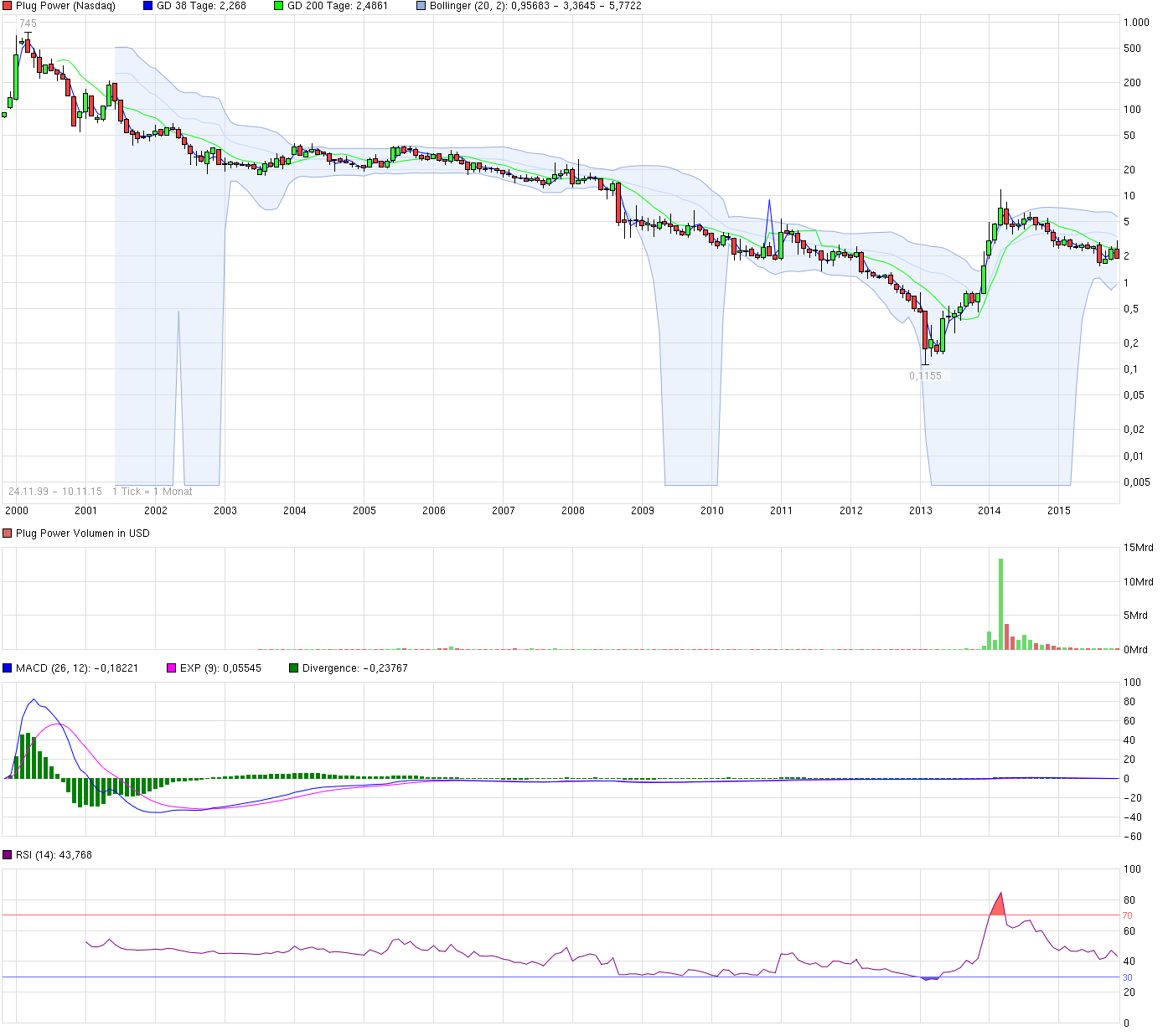Select the 'Plug Power (Nasdaq)' legend label
Viewport: 1168px width, 1036px height.
(65, 6)
